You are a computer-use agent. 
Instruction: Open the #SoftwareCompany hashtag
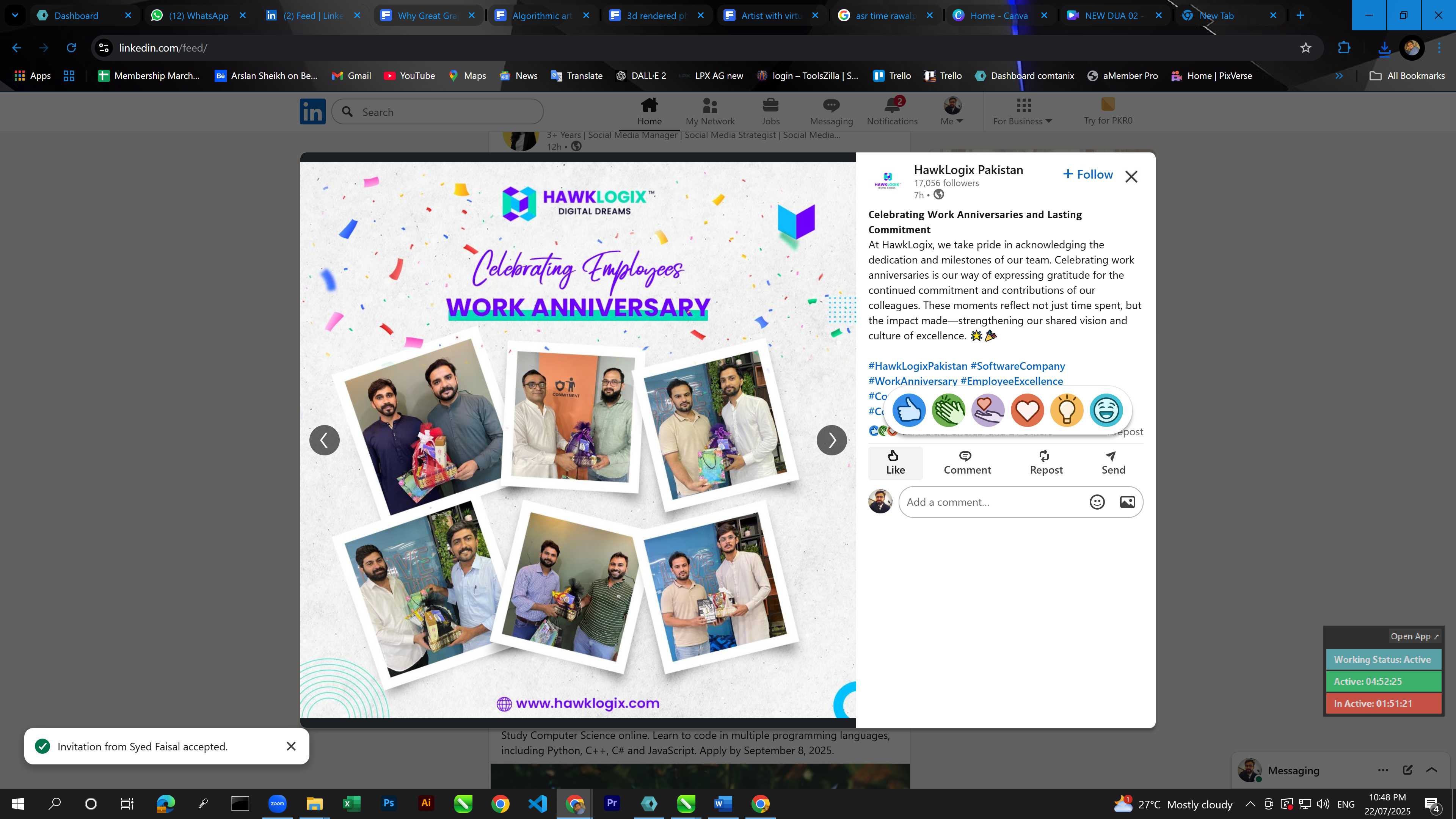tap(1017, 366)
